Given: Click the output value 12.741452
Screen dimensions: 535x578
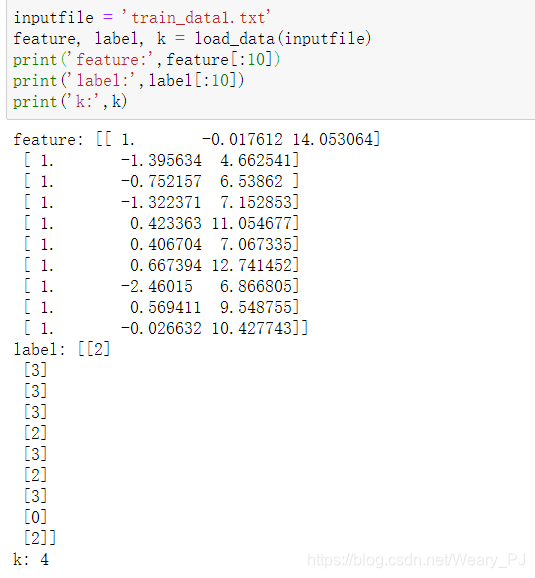Looking at the screenshot, I should 251,266.
